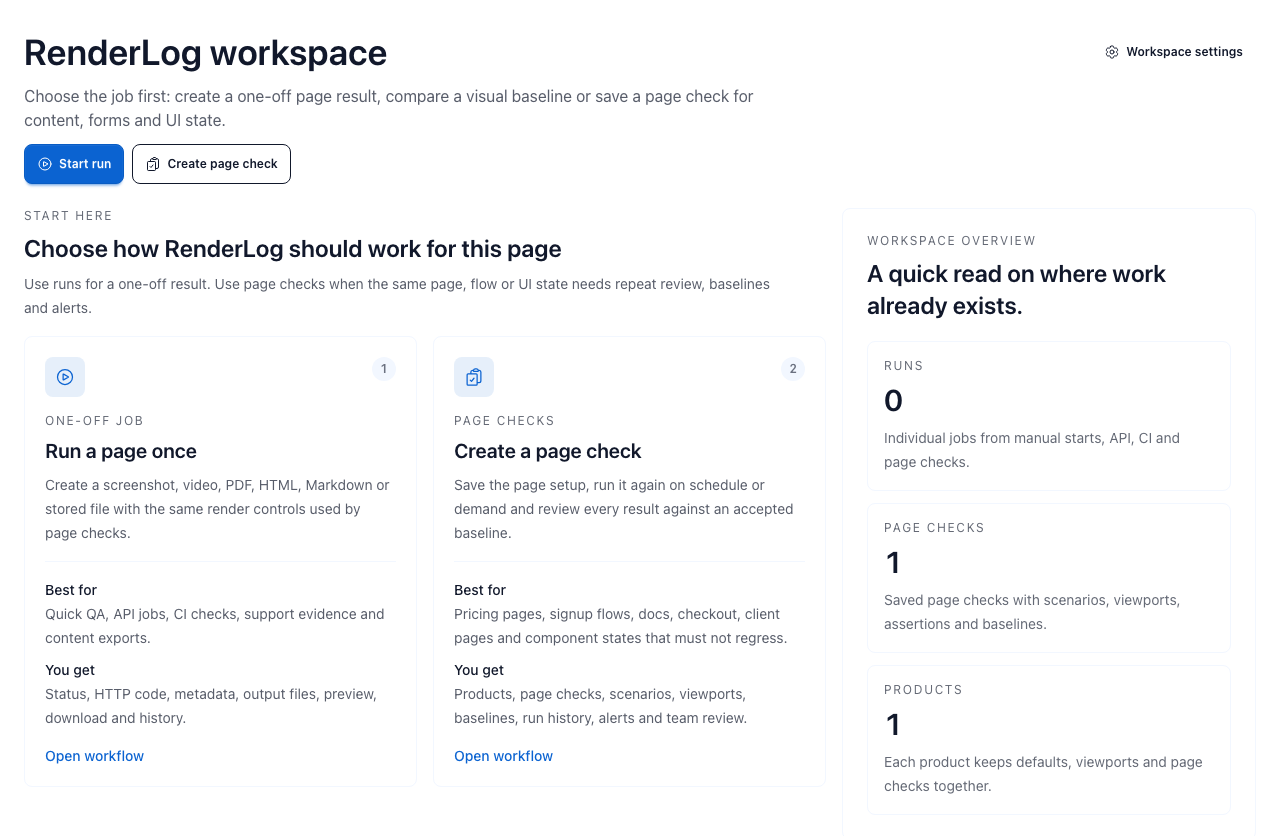This screenshot has width=1280, height=836.
Task: Click 'Save the page setup' description
Action: point(623,509)
